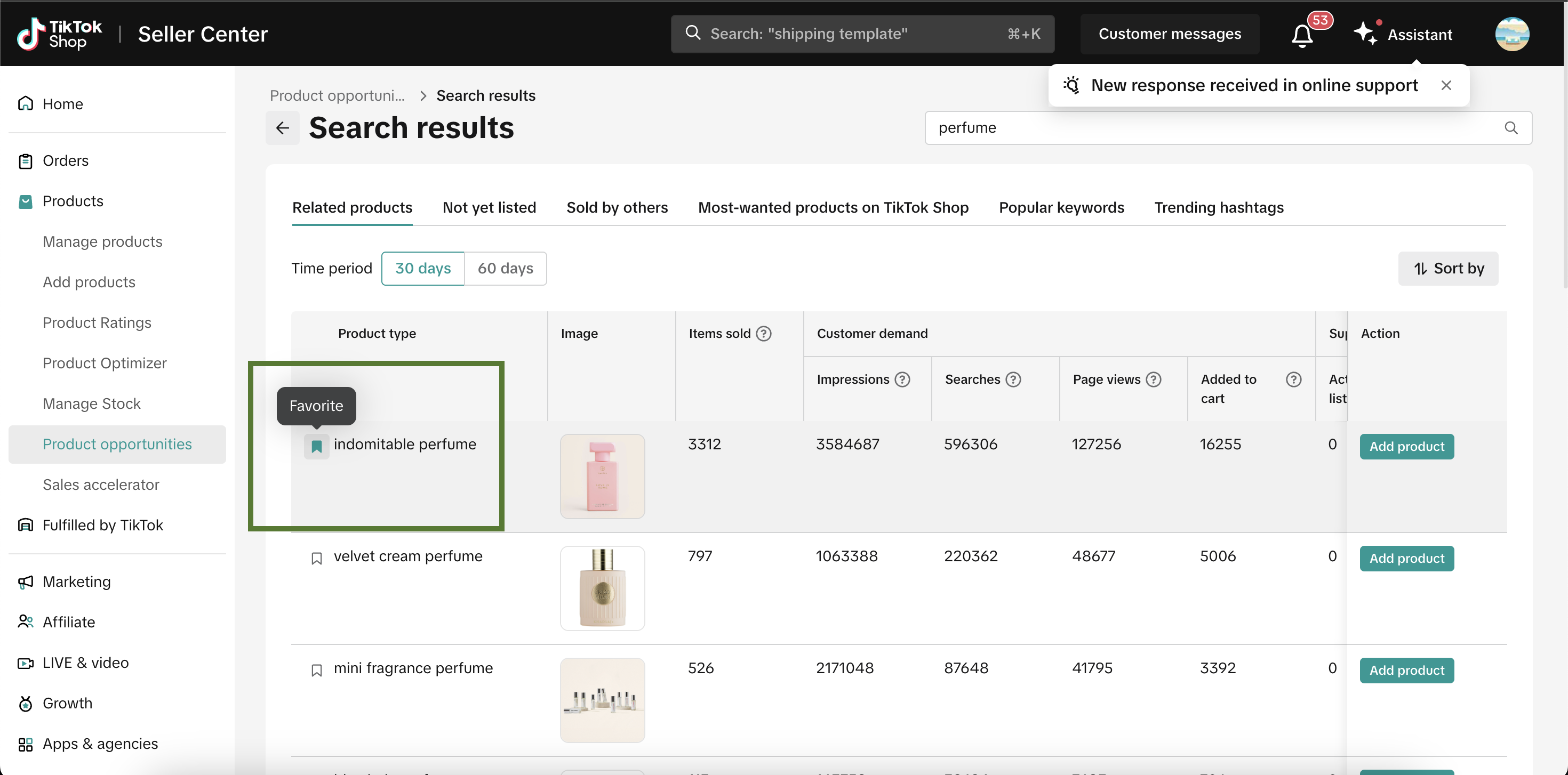Switch to Not yet listed tab
The image size is (1568, 775).
[x=489, y=207]
